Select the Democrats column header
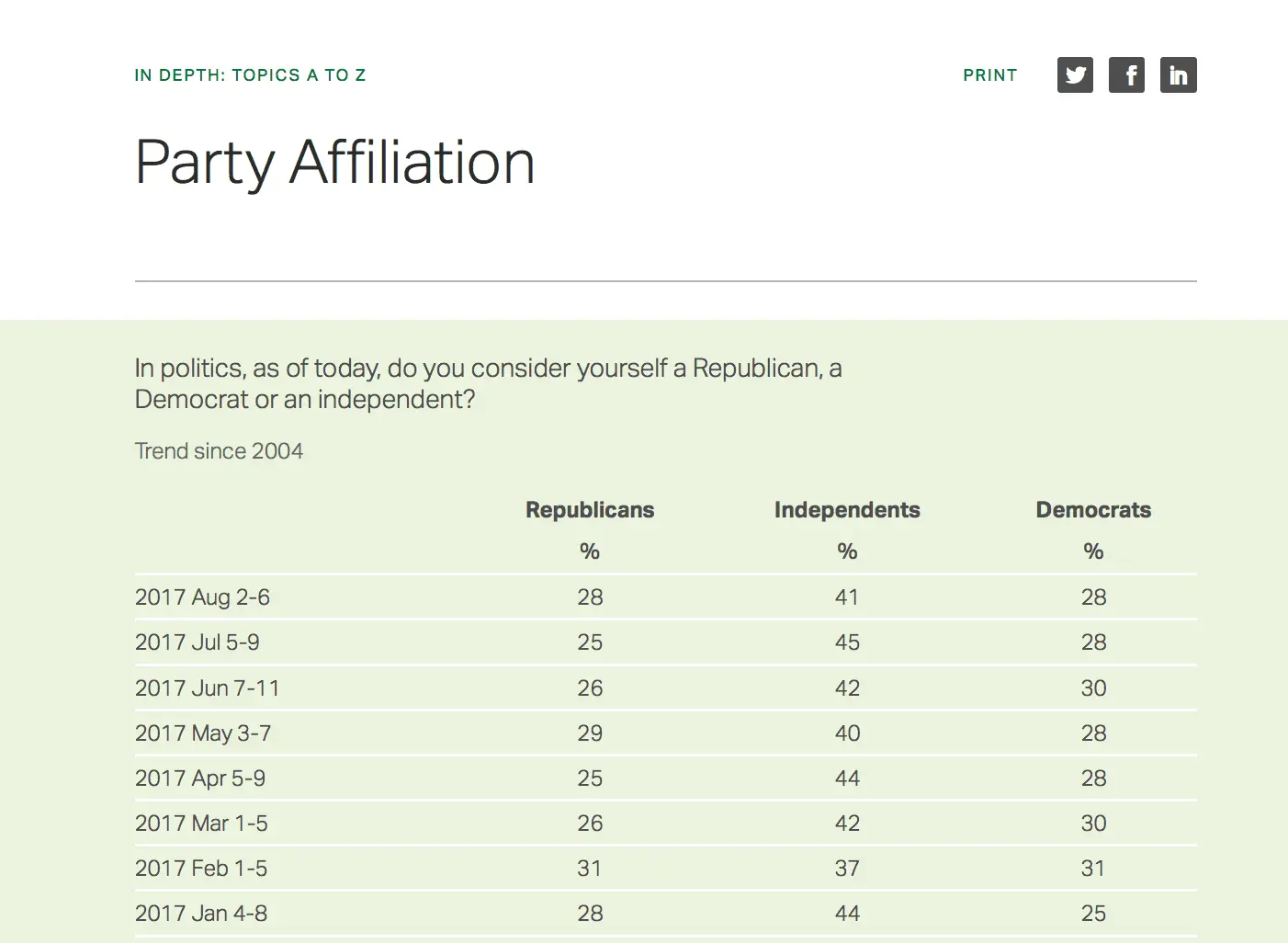 1093,510
